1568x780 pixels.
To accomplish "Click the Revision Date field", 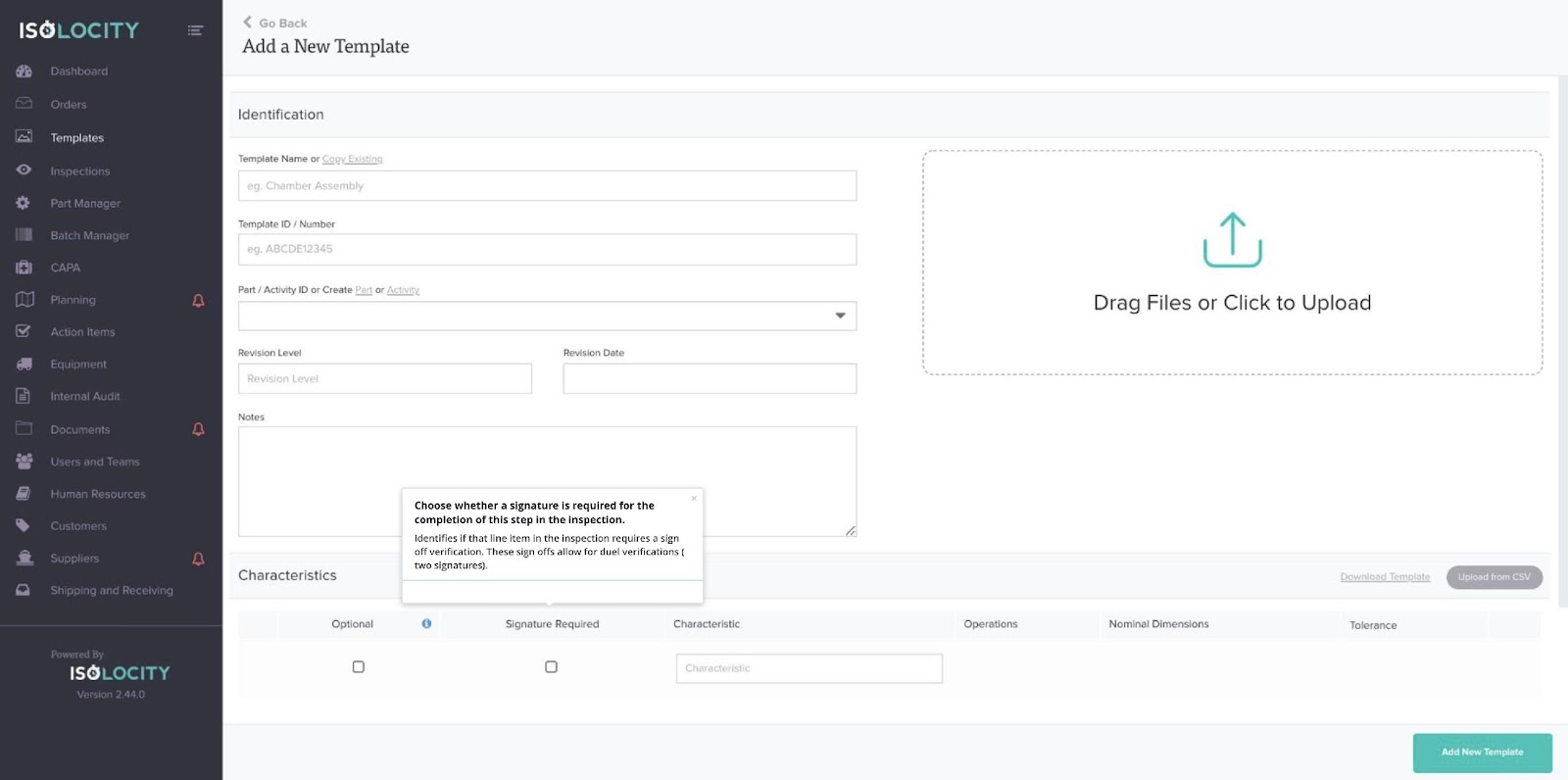I will coord(710,379).
